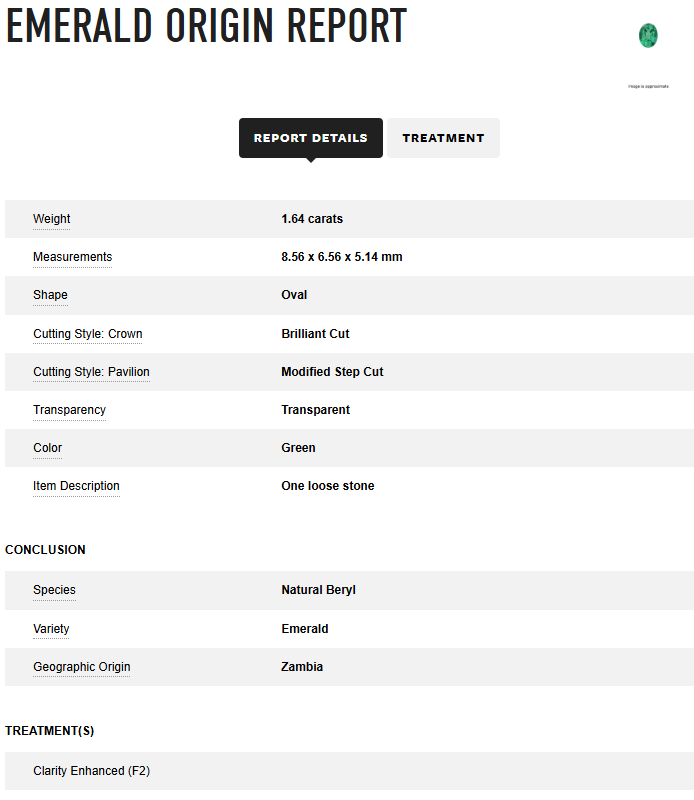Click the Species label
The height and width of the screenshot is (800, 694).
pyautogui.click(x=54, y=590)
